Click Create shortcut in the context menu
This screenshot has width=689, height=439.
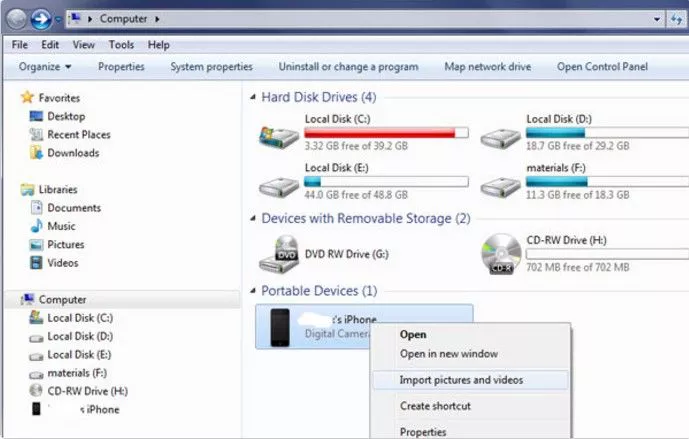(x=435, y=406)
